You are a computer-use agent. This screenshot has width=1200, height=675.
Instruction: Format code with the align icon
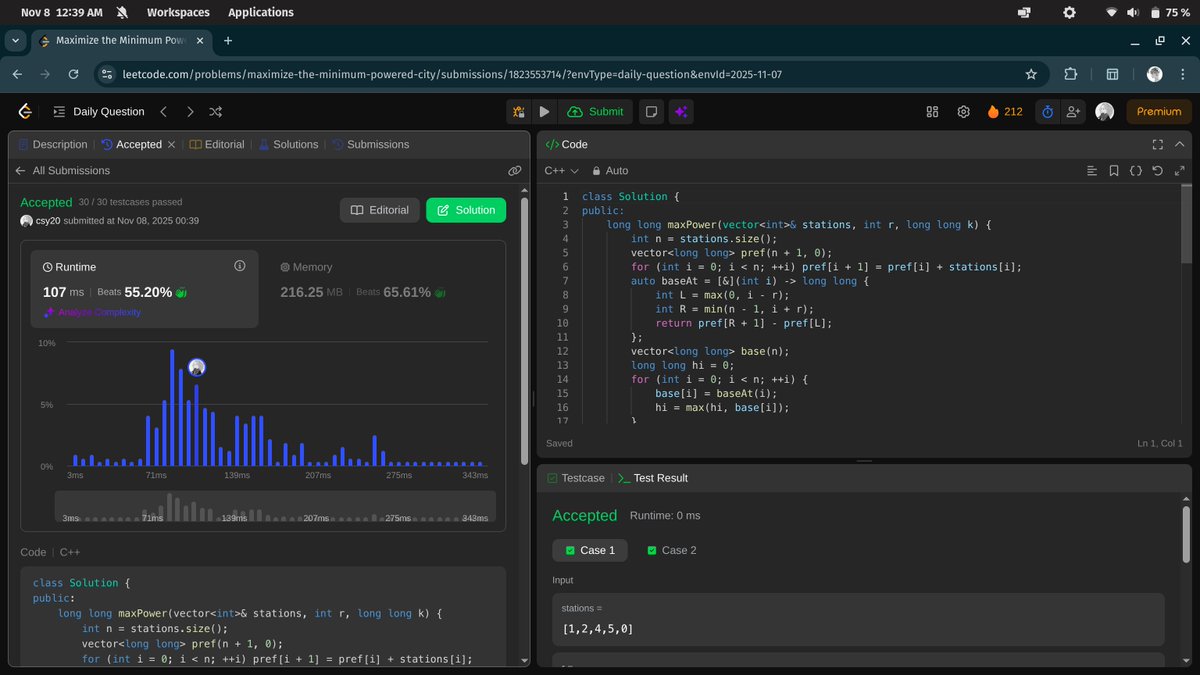1092,171
